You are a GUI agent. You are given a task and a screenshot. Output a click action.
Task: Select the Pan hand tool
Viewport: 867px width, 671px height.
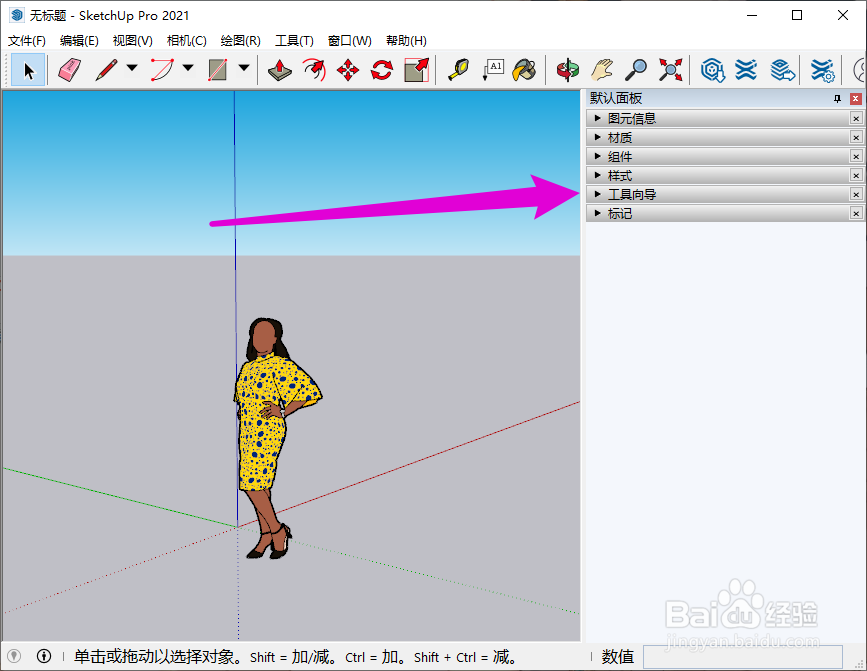click(x=601, y=69)
